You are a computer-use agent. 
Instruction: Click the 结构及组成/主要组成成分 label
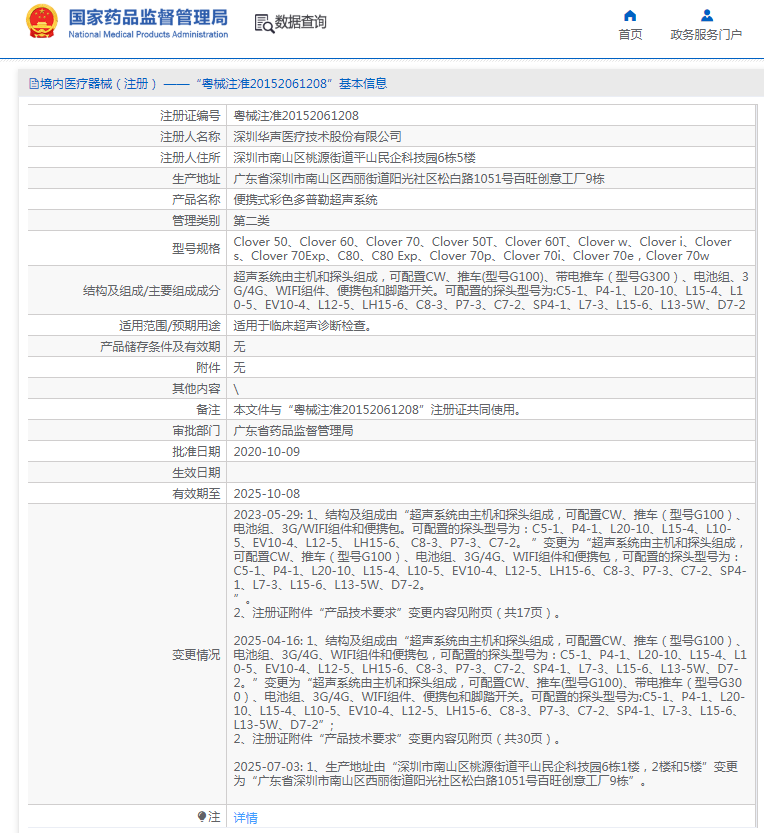[x=151, y=291]
